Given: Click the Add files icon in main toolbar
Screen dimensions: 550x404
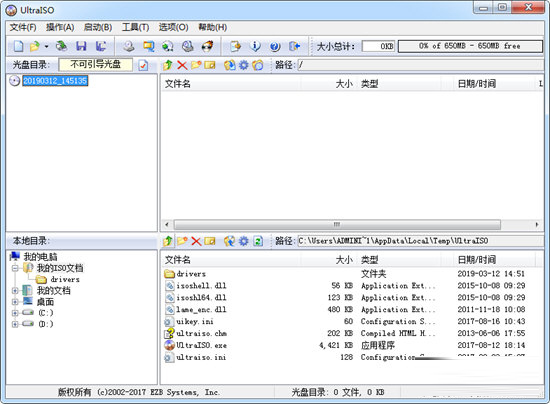Looking at the screenshot, I should coord(235,46).
